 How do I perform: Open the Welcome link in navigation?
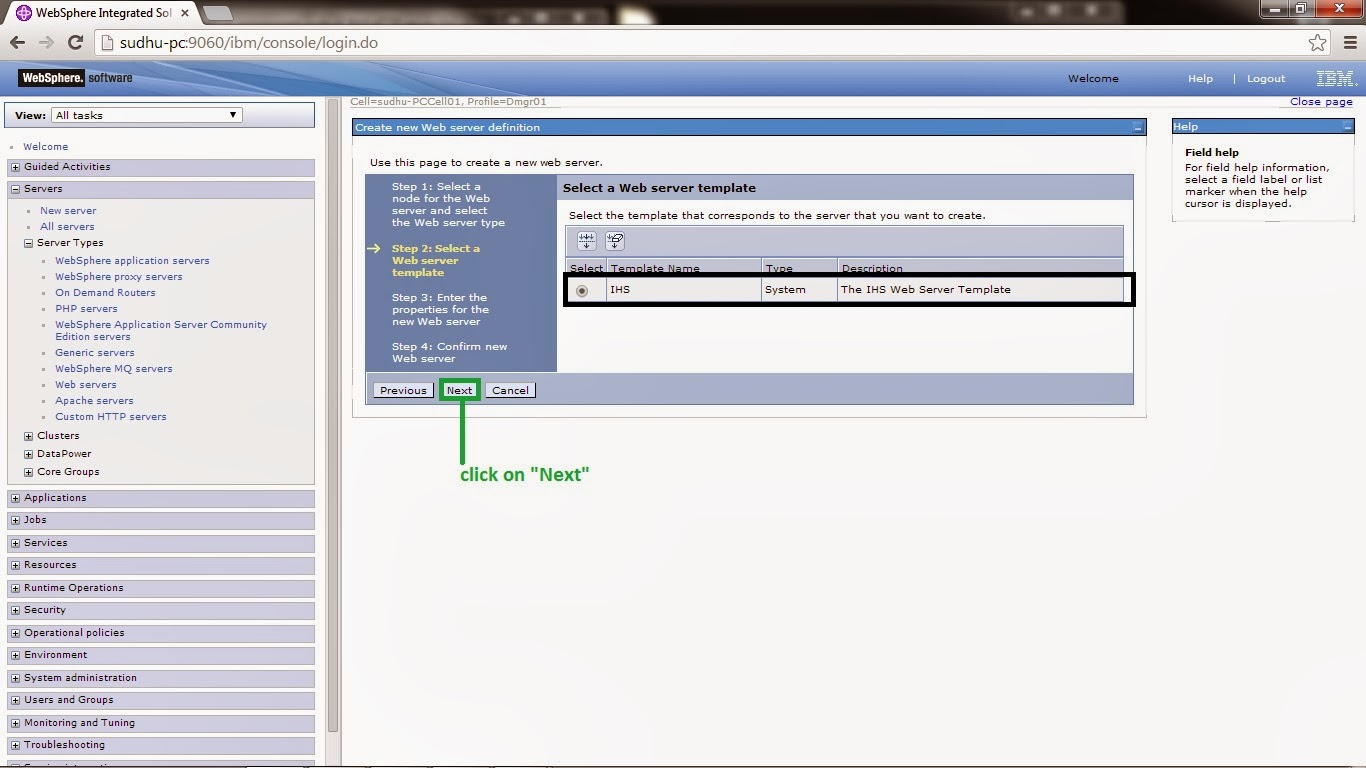[x=46, y=147]
